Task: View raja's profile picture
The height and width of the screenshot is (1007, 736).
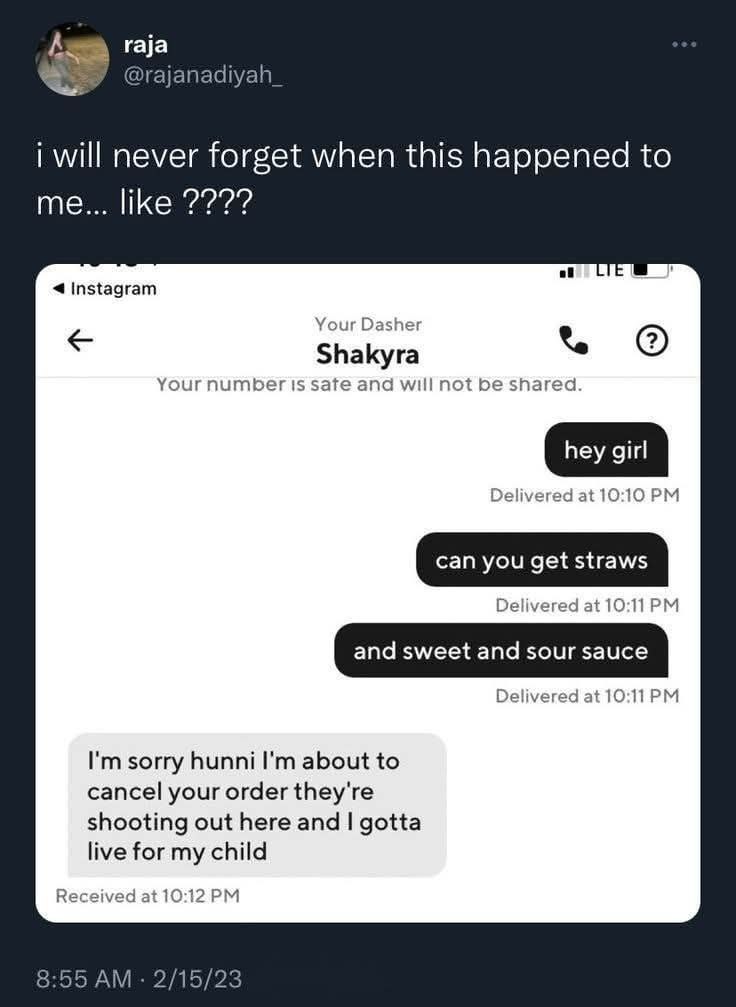Action: [x=73, y=59]
